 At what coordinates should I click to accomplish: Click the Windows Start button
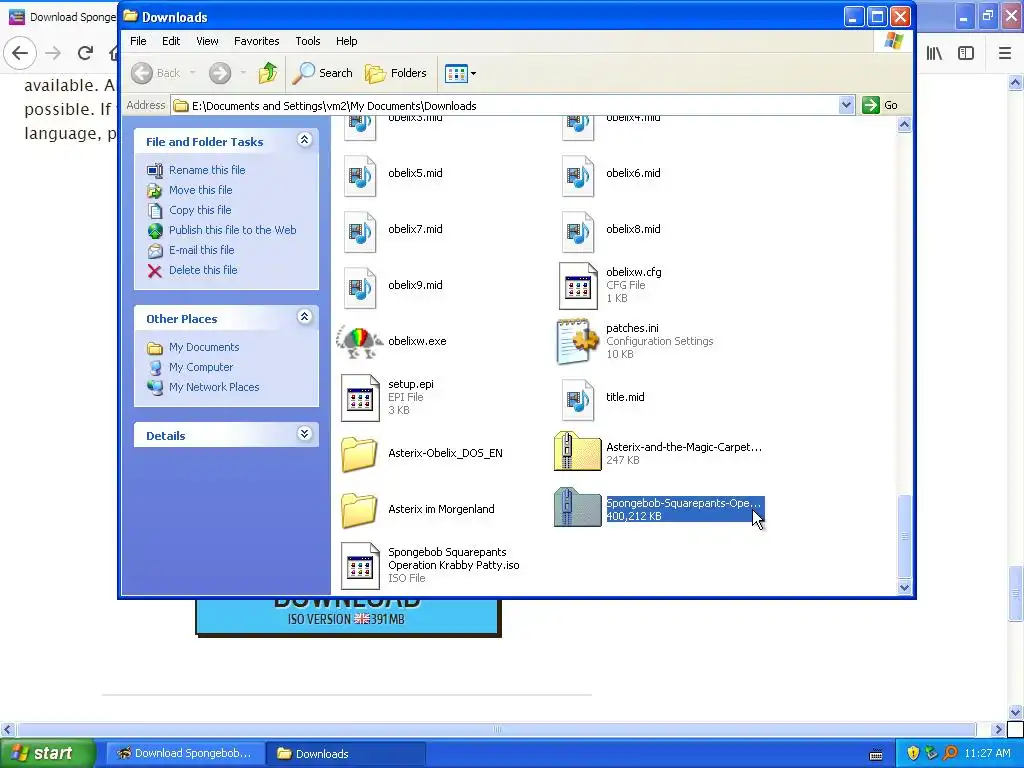coord(46,753)
